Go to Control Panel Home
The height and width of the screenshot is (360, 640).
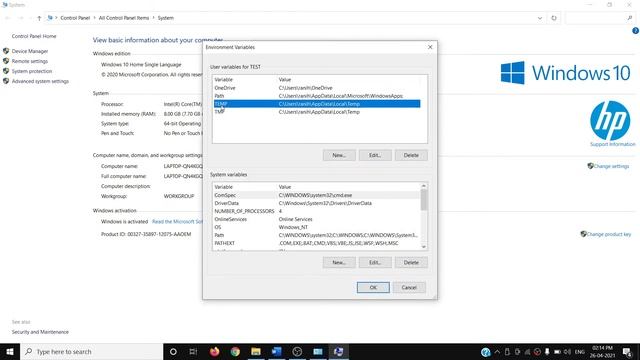pyautogui.click(x=34, y=36)
